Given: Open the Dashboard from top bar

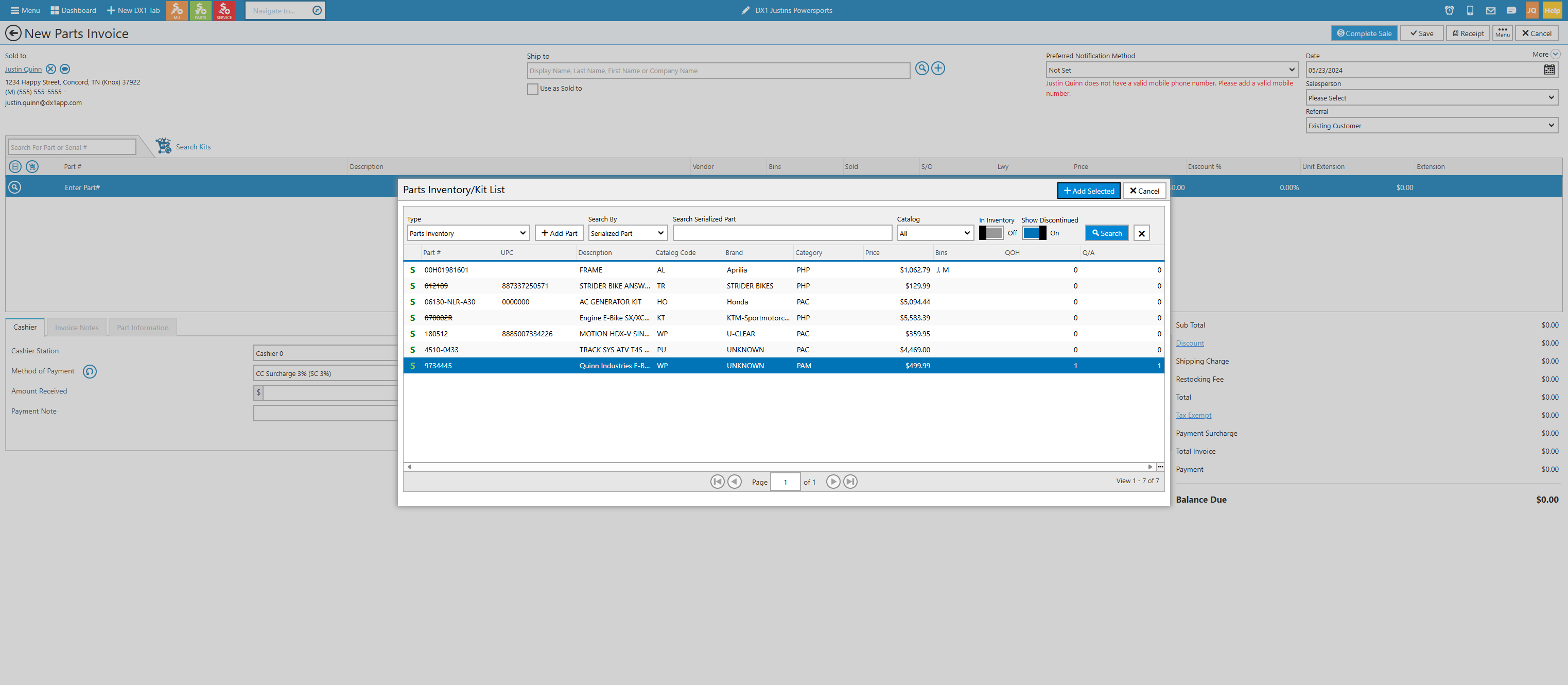Looking at the screenshot, I should pyautogui.click(x=73, y=10).
